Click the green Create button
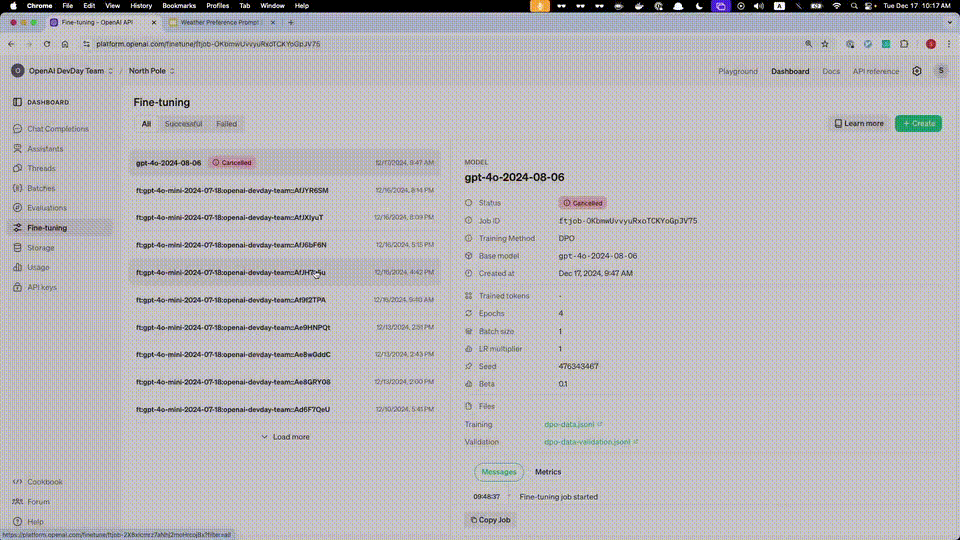 [917, 124]
